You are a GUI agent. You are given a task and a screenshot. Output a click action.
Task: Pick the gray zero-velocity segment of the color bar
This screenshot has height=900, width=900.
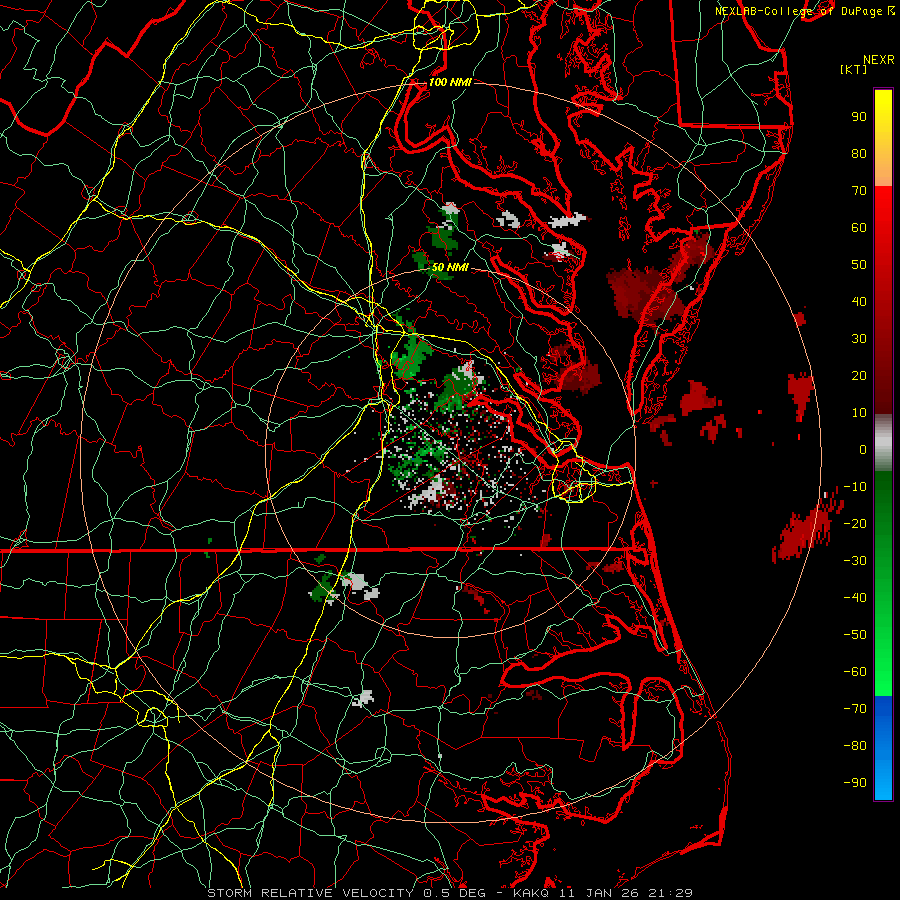(883, 443)
